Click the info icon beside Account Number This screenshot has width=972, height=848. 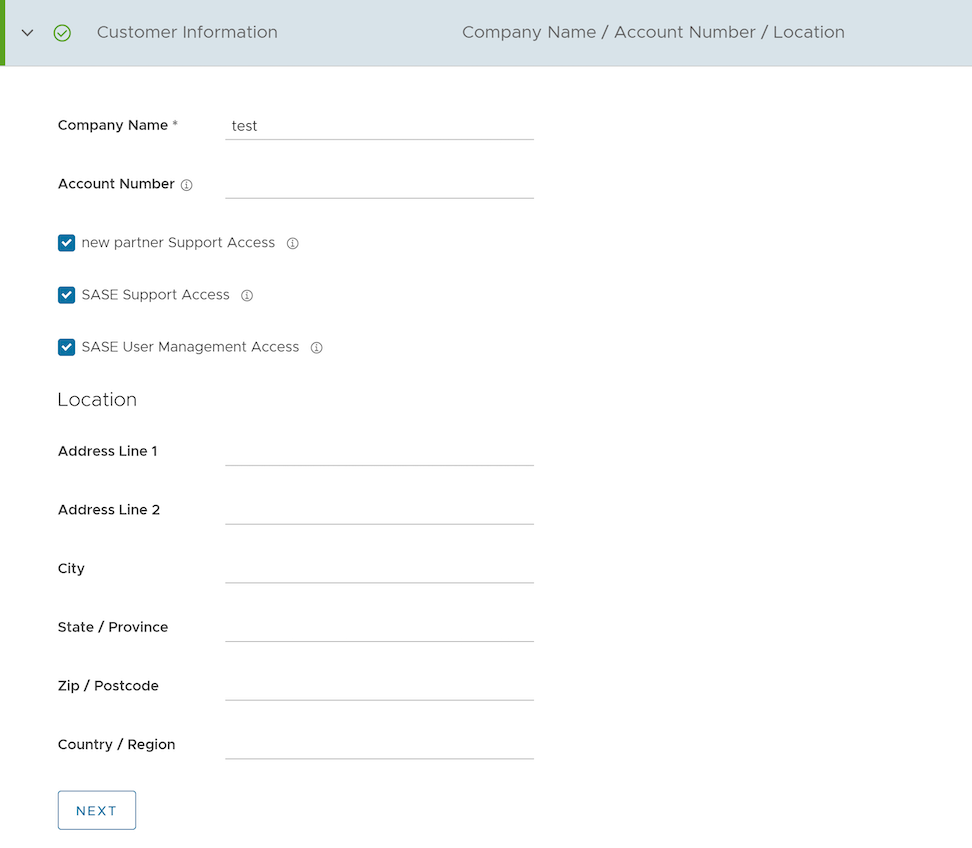(187, 185)
